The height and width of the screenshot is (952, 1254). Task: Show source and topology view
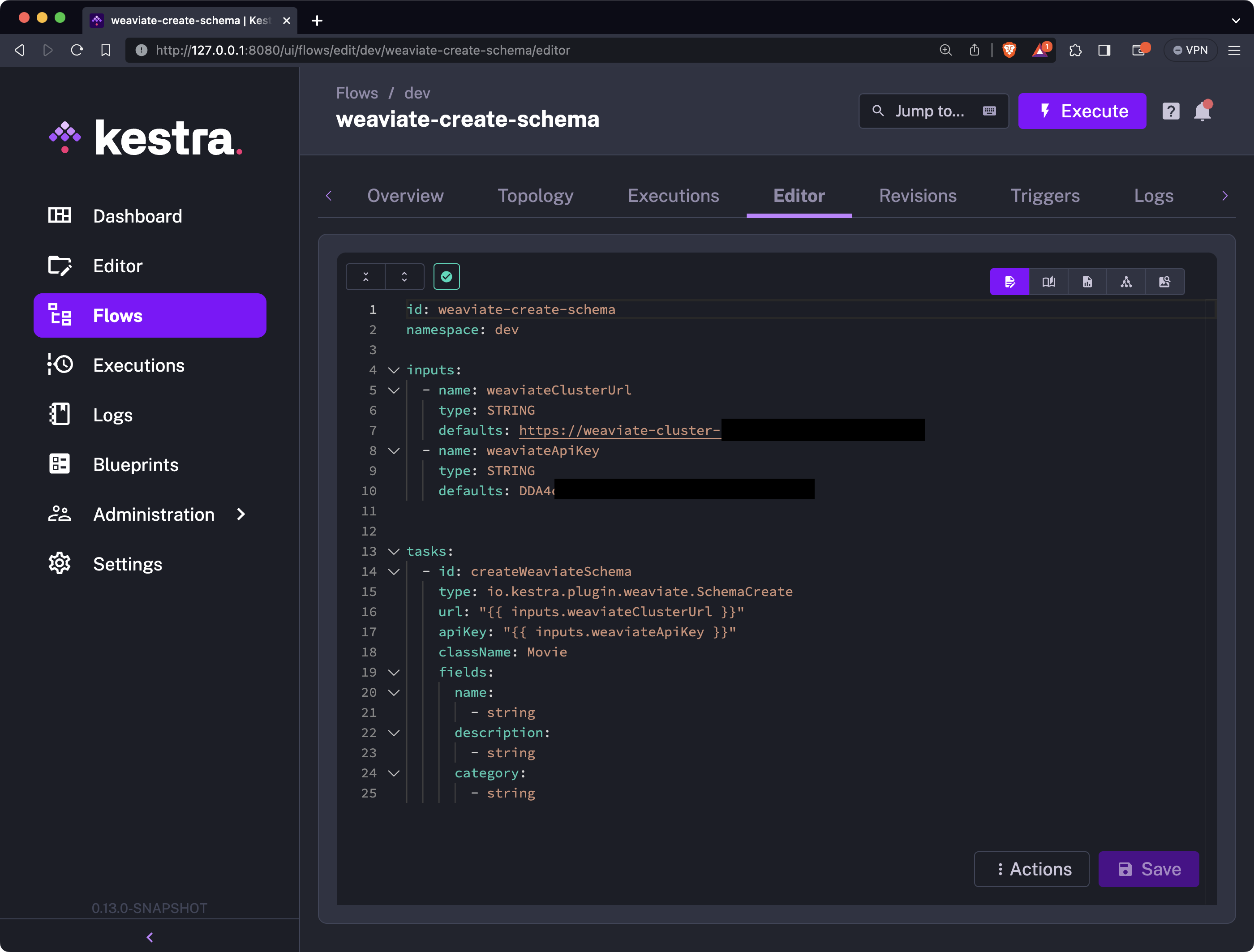(x=1126, y=282)
